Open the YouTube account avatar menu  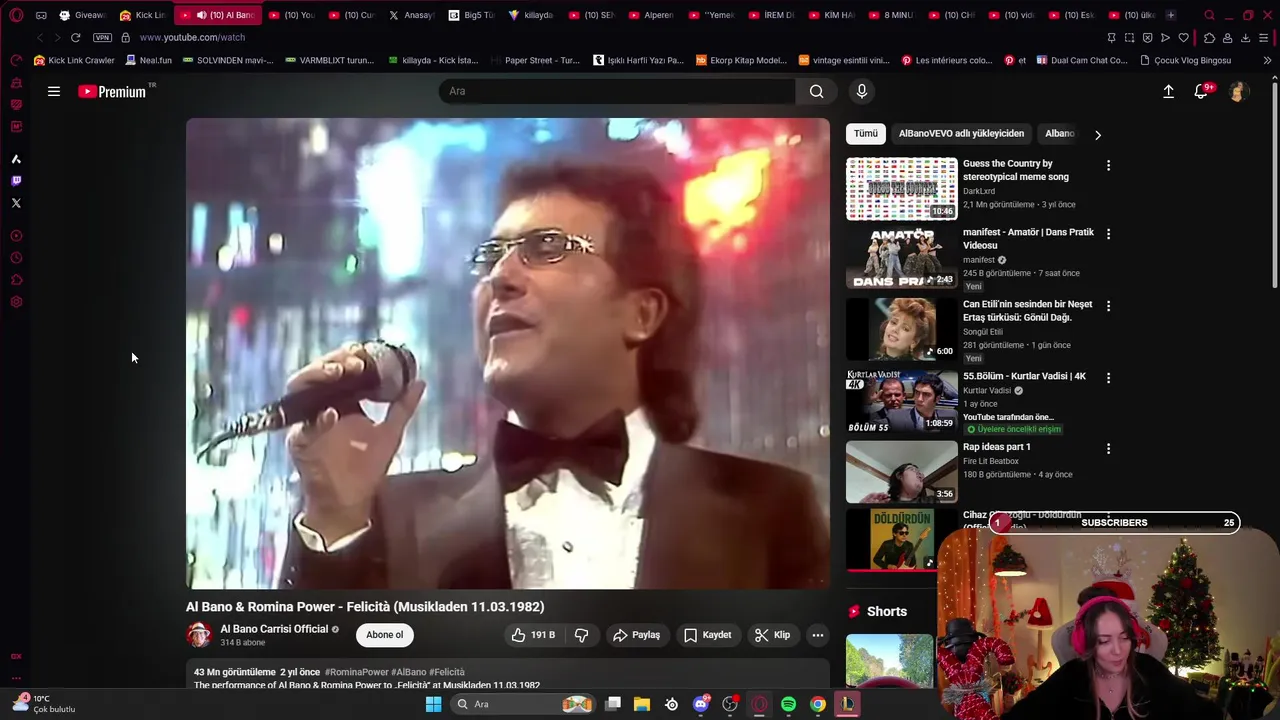pyautogui.click(x=1237, y=91)
